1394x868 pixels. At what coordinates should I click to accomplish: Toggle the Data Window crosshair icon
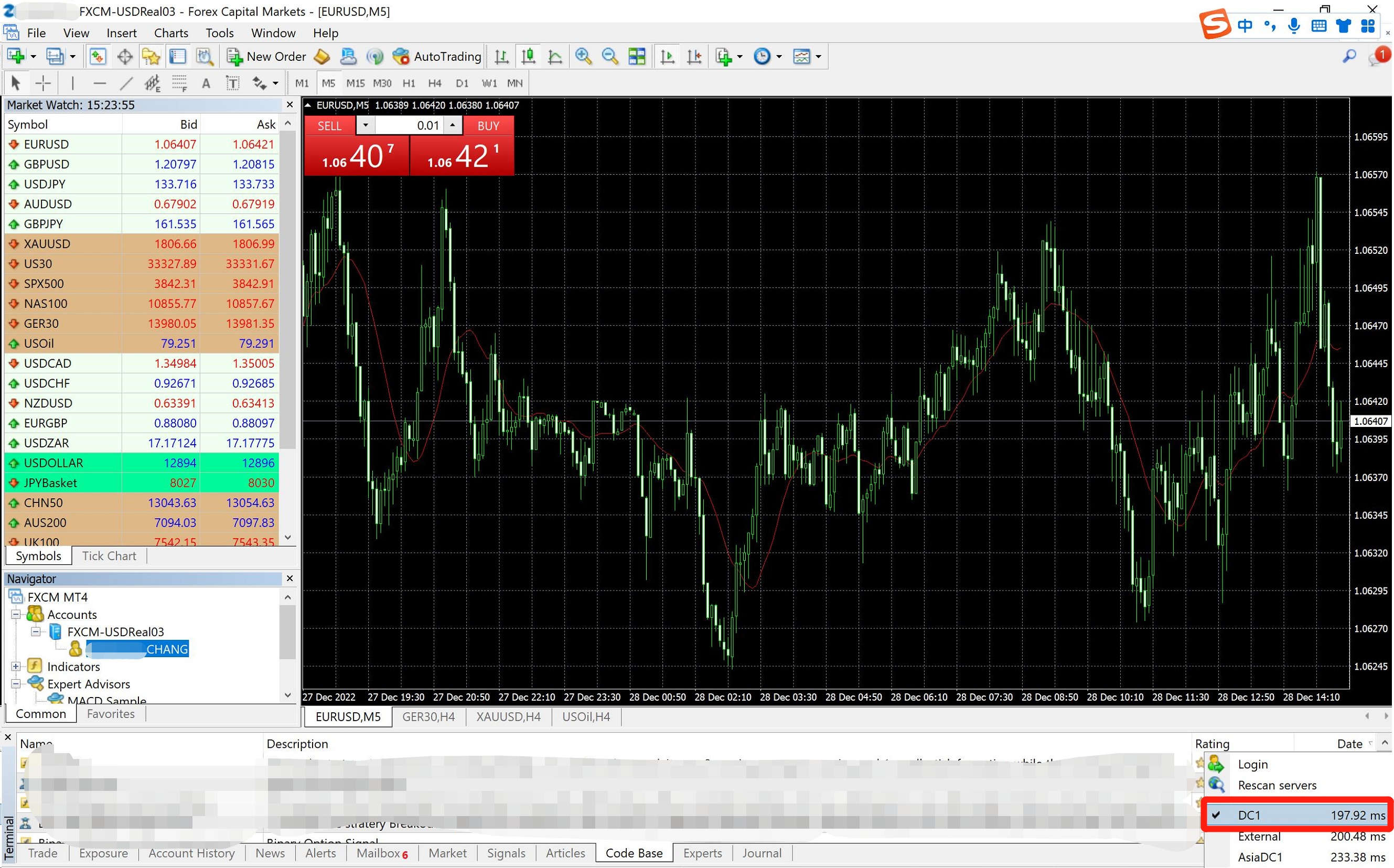(124, 56)
